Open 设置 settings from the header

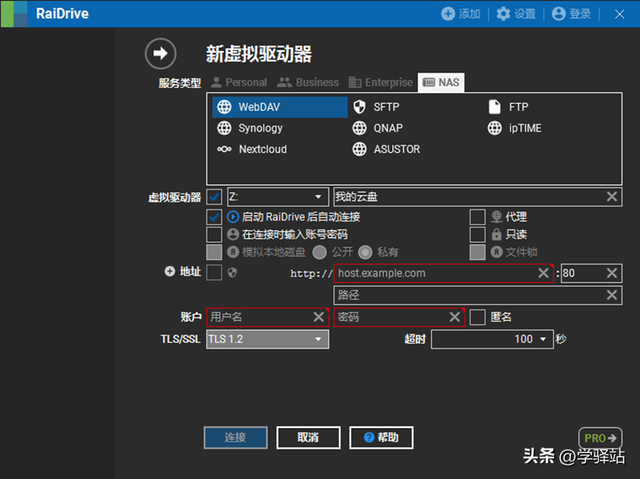click(x=516, y=14)
